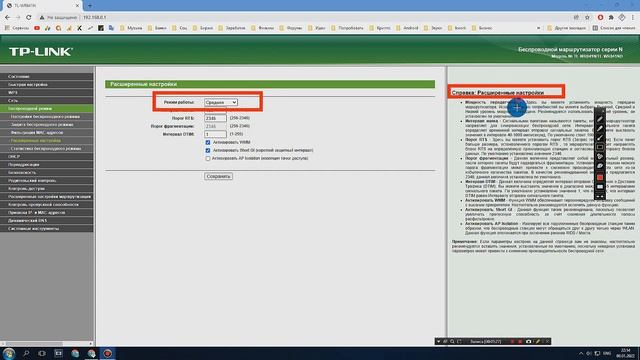The height and width of the screenshot is (360, 640).
Task: Open the Extensions puzzle icon
Action: tap(611, 17)
